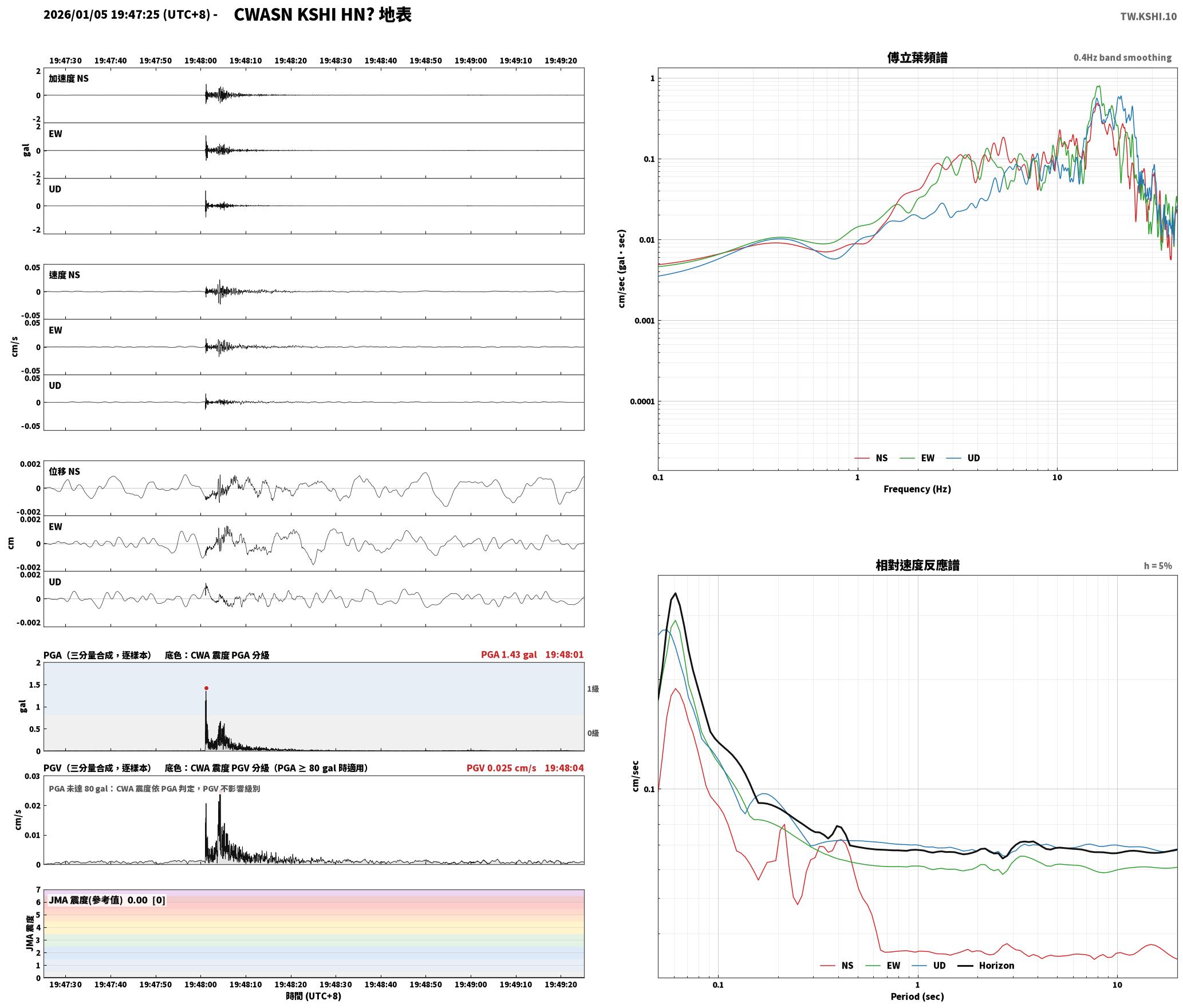Click the PGA 1.43 gal red readout

508,654
